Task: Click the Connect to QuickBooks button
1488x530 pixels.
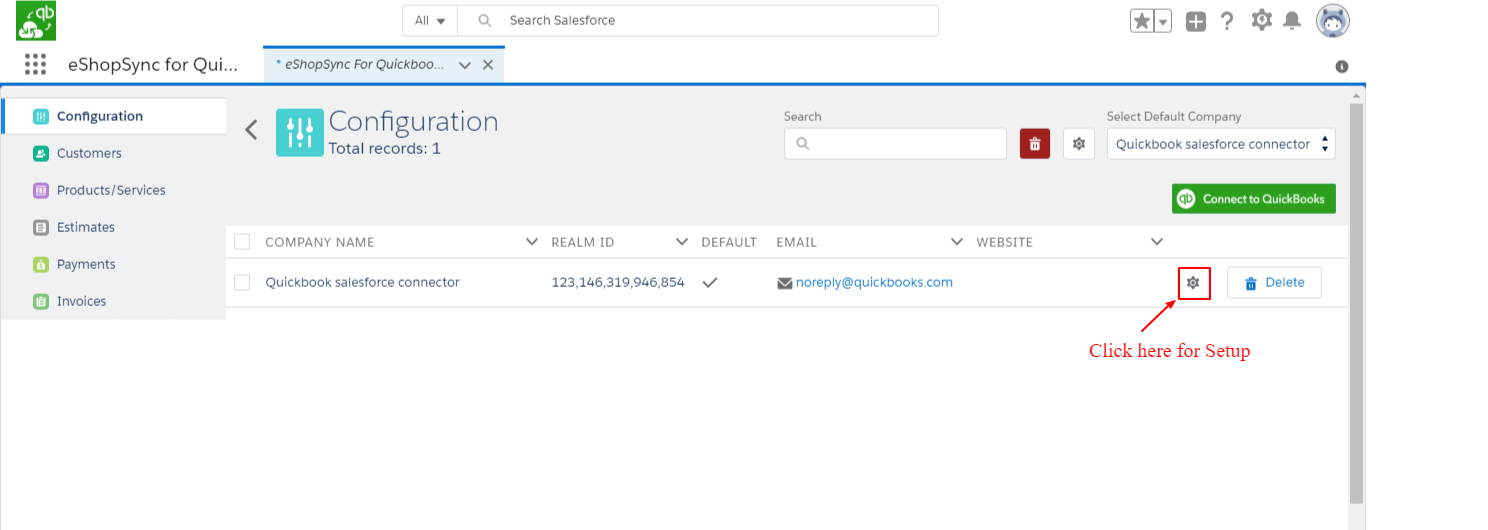Action: (x=1253, y=199)
